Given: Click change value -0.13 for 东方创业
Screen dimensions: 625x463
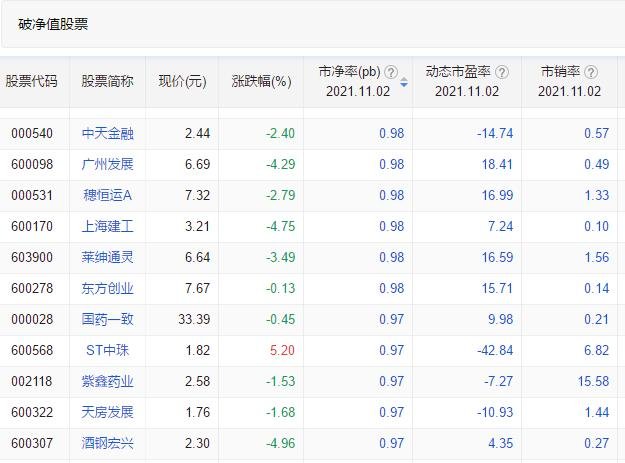Looking at the screenshot, I should click(x=281, y=288).
